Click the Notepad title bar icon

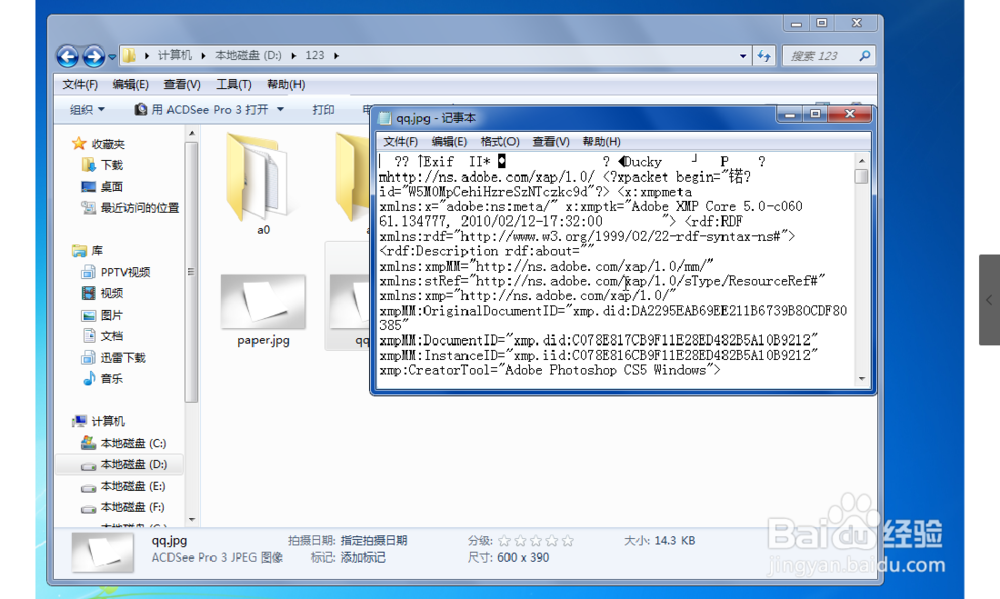click(385, 118)
